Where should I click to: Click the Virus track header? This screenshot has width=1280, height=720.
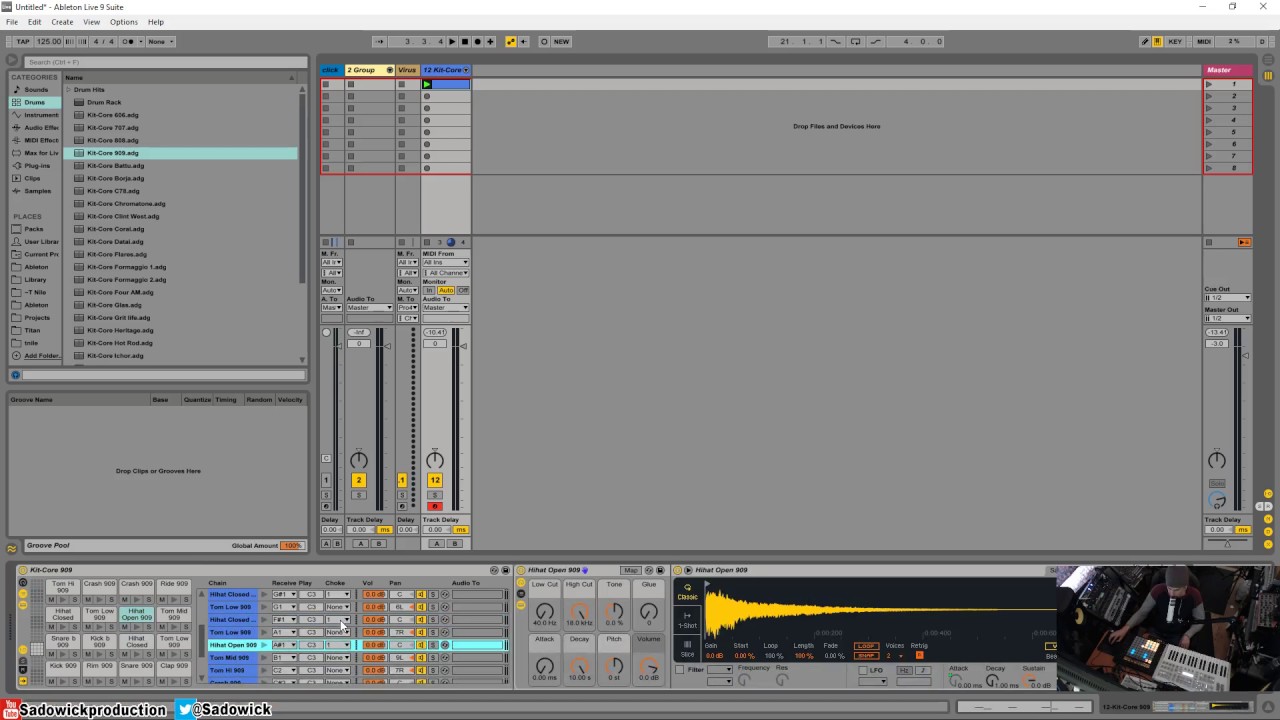tap(407, 70)
